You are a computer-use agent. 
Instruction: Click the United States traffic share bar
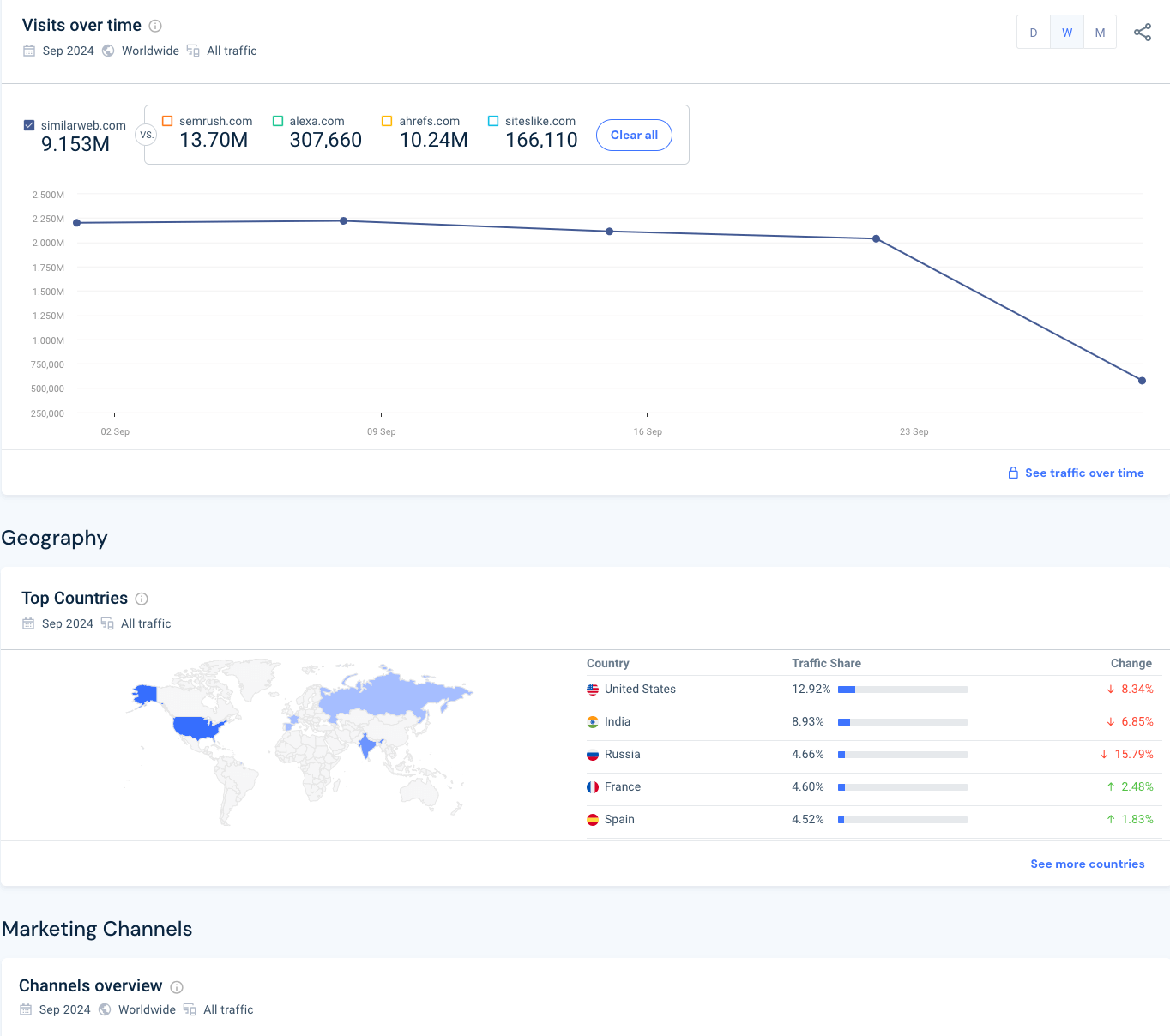point(902,690)
